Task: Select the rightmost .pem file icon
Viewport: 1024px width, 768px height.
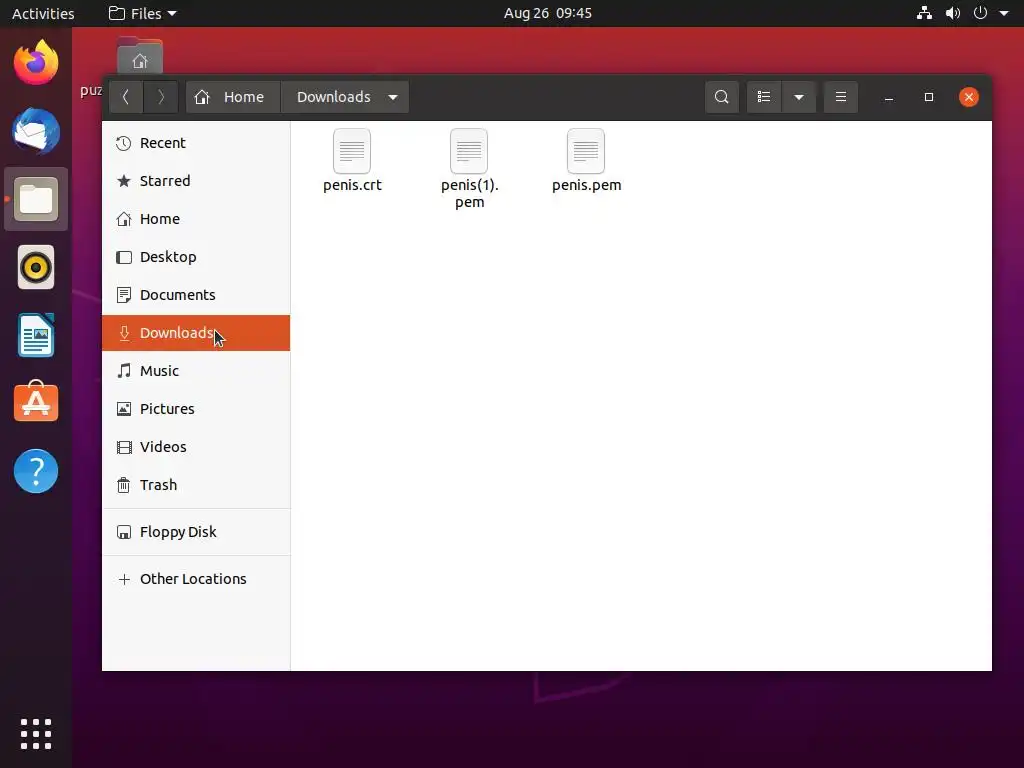Action: (586, 151)
